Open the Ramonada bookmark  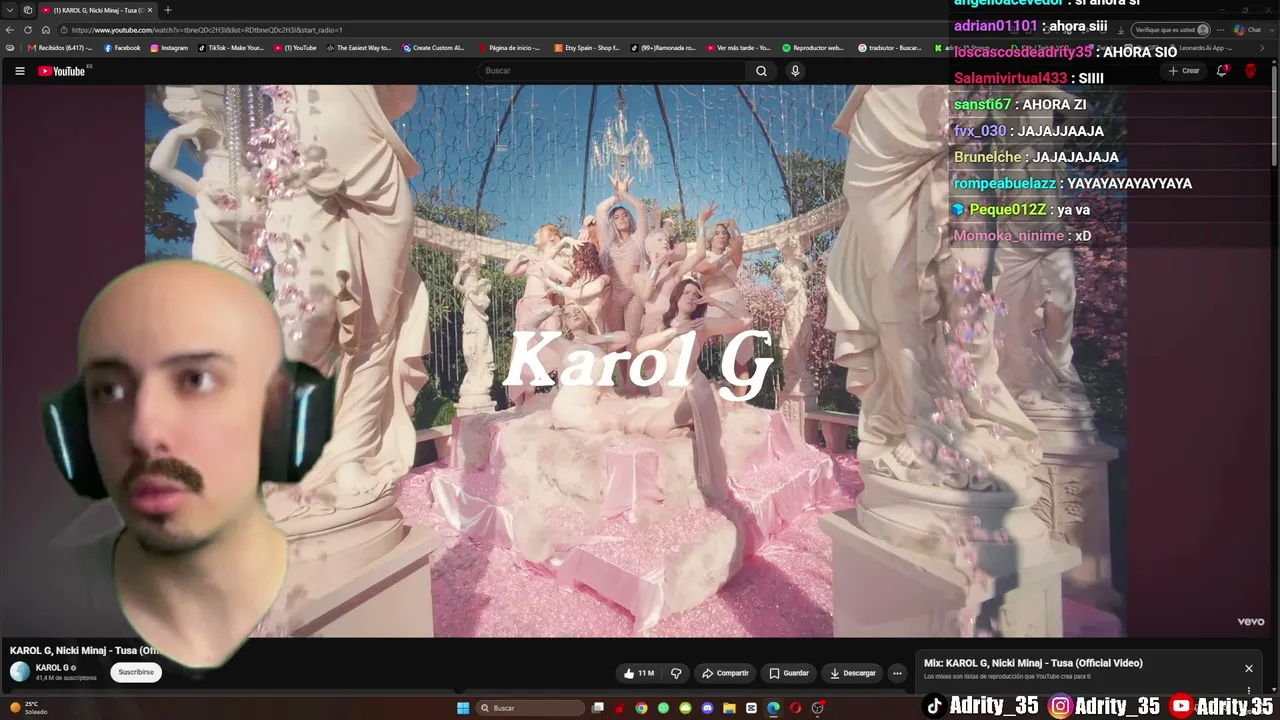pos(662,48)
